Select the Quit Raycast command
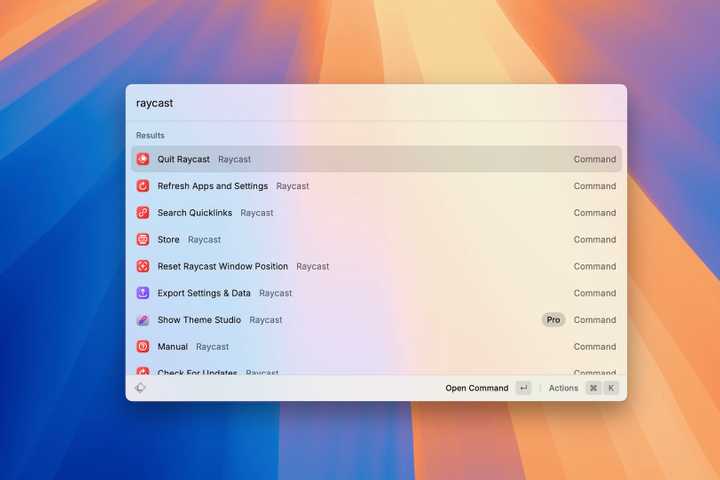 [x=184, y=159]
